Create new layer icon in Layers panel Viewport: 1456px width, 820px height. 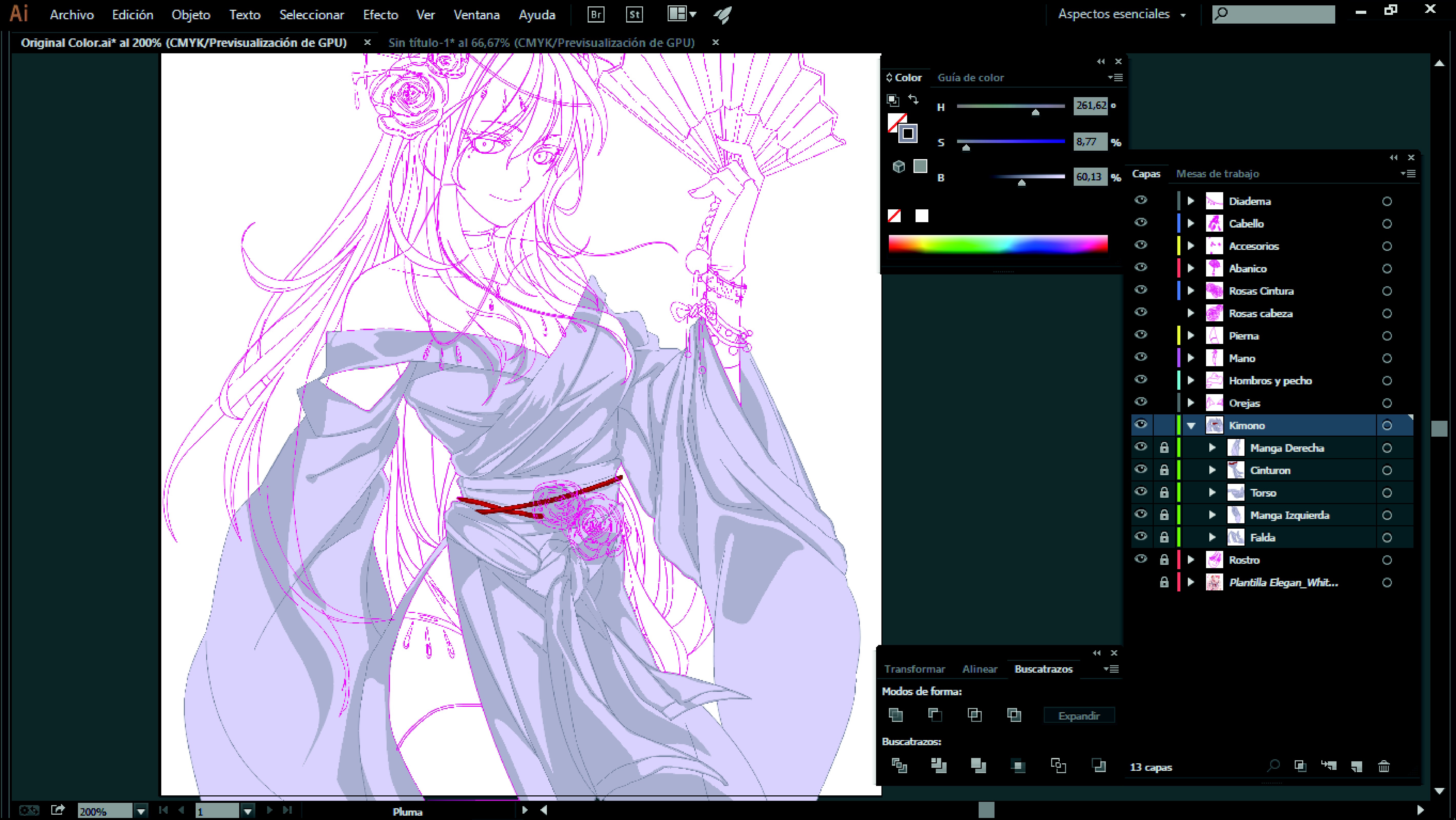coord(1357,766)
